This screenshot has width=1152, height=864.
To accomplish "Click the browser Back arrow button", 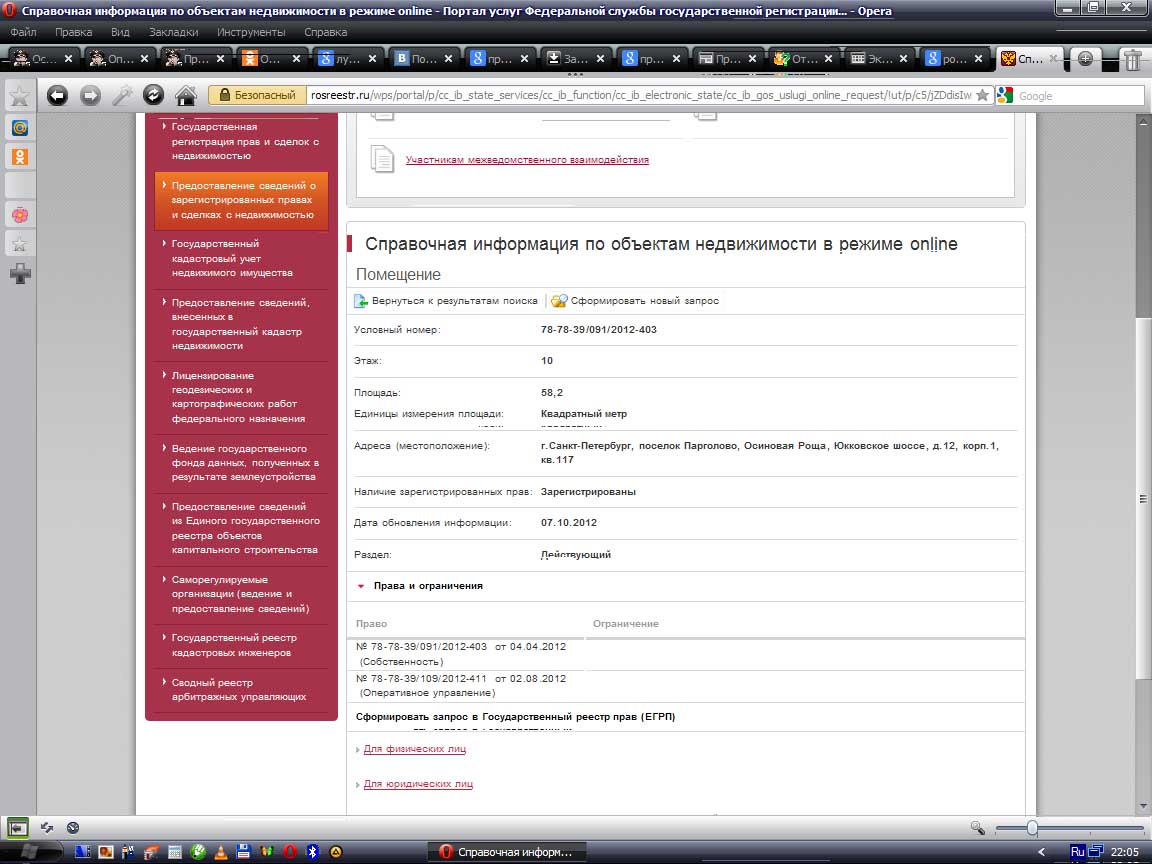I will (x=57, y=95).
